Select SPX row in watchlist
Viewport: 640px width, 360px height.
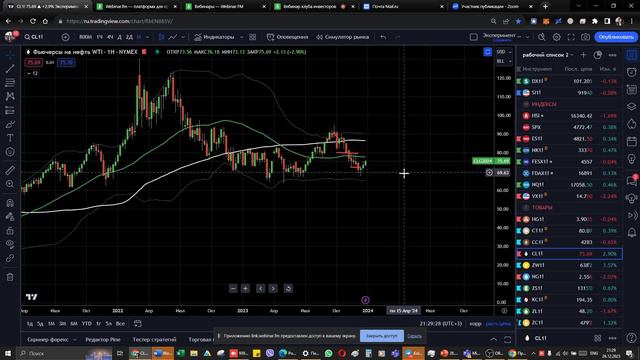[570, 127]
